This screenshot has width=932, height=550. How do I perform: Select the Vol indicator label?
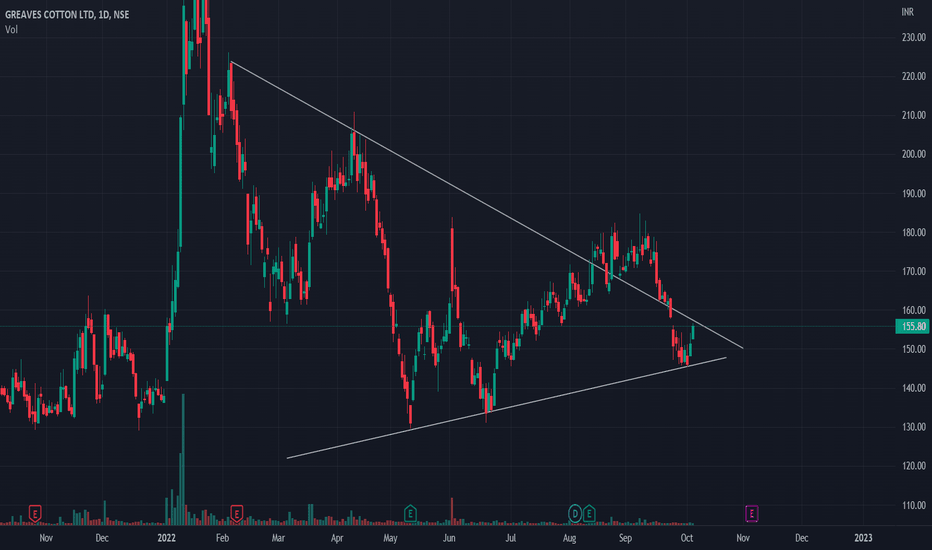tap(11, 29)
